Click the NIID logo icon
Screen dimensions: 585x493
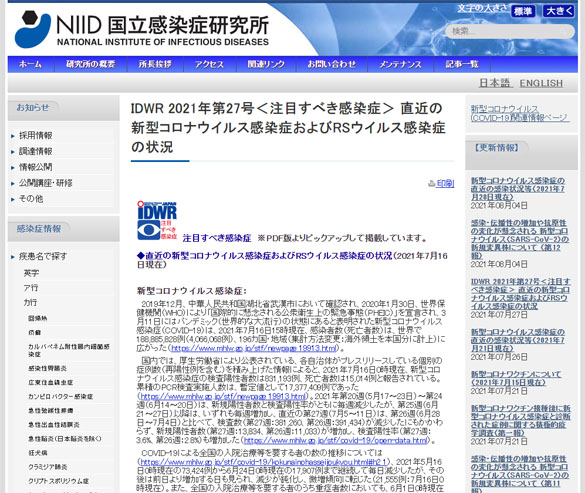[x=32, y=29]
